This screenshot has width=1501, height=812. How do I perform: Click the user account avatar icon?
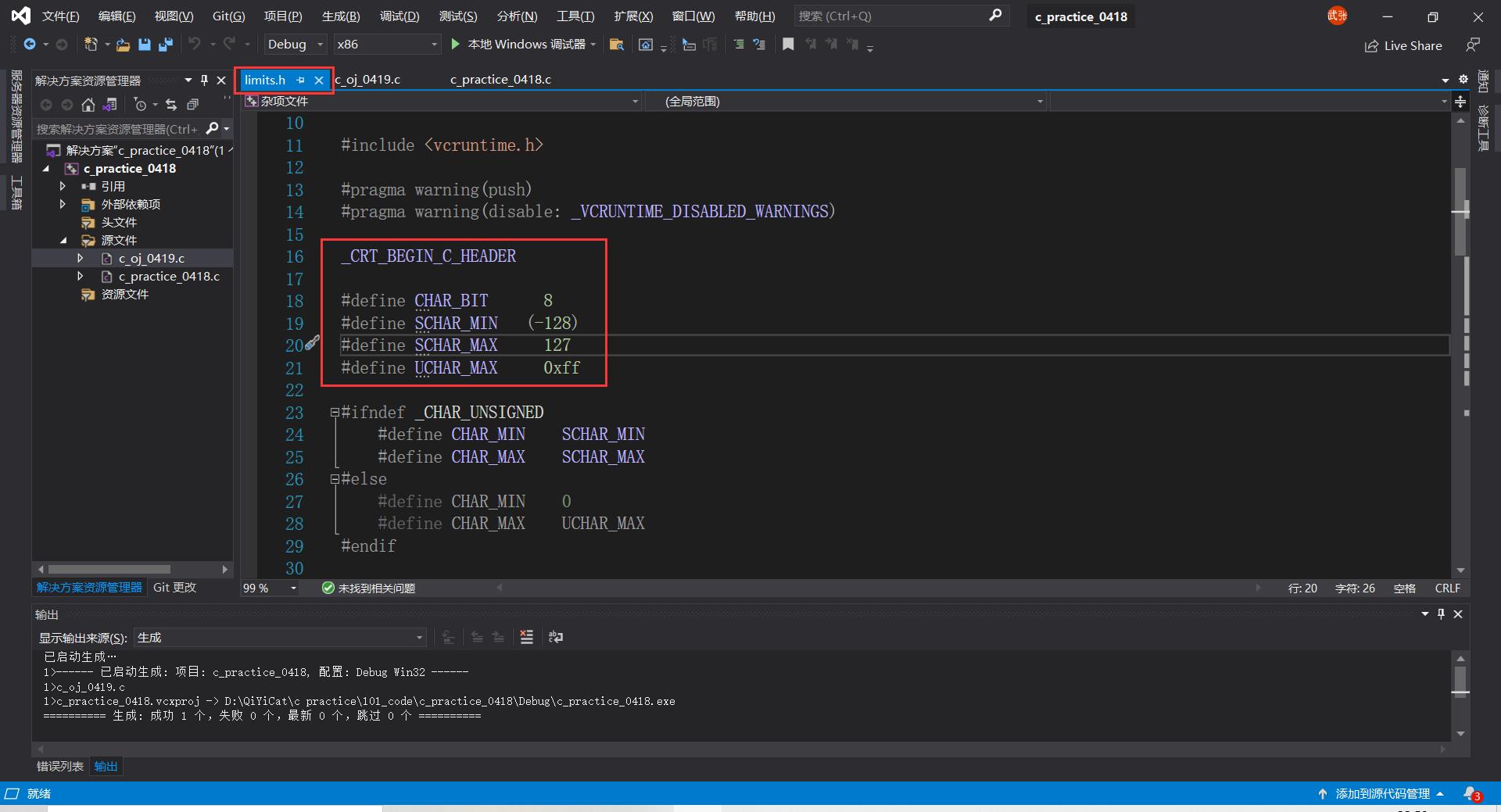[x=1337, y=16]
